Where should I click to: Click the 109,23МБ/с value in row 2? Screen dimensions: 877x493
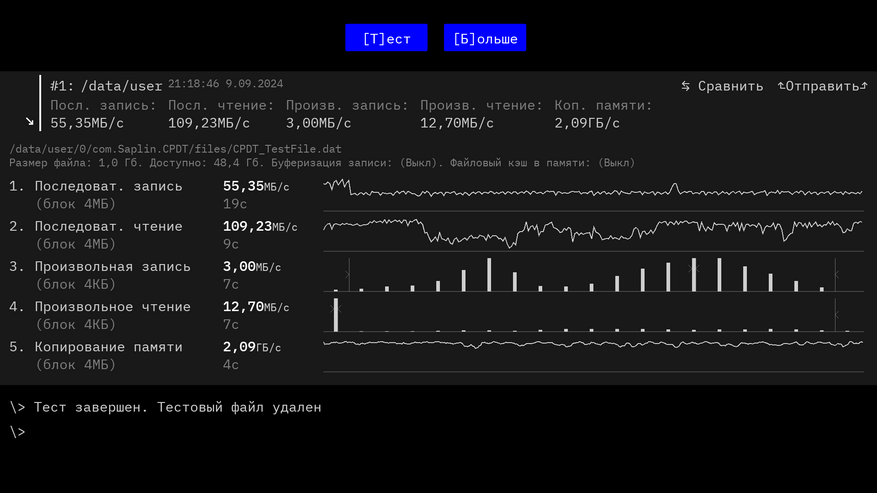260,227
